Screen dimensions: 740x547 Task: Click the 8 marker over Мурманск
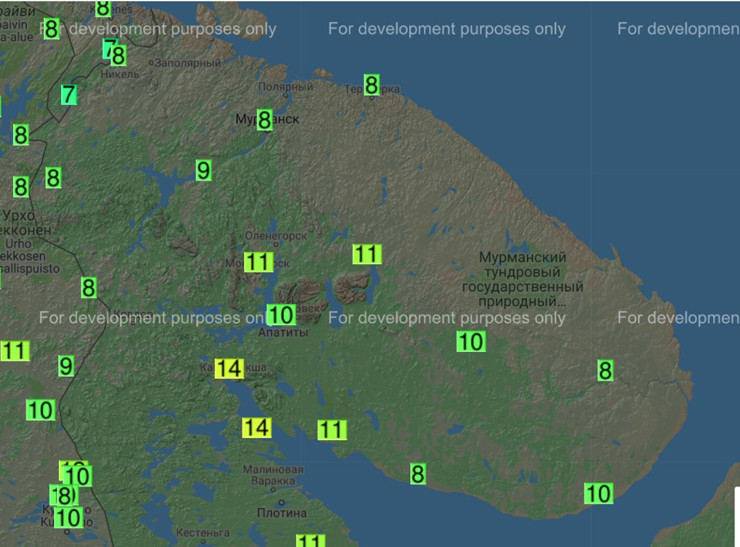(x=264, y=120)
